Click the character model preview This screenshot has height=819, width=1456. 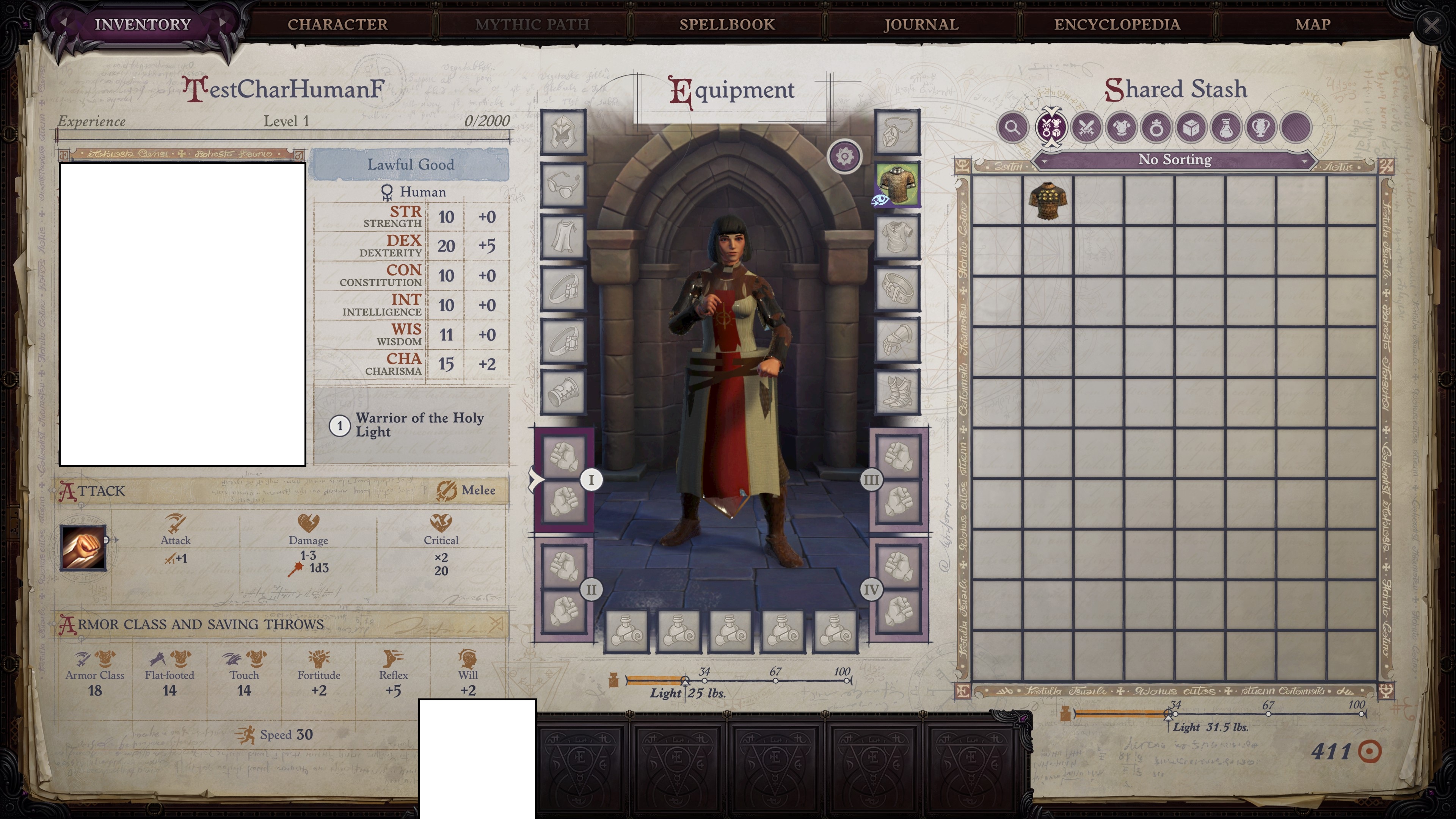(x=730, y=390)
